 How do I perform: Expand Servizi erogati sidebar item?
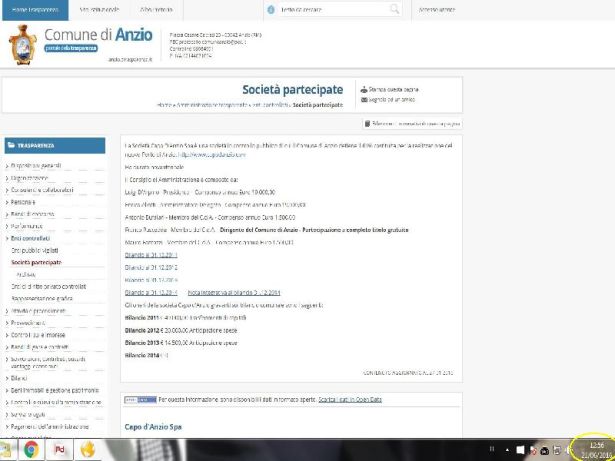[x=27, y=415]
